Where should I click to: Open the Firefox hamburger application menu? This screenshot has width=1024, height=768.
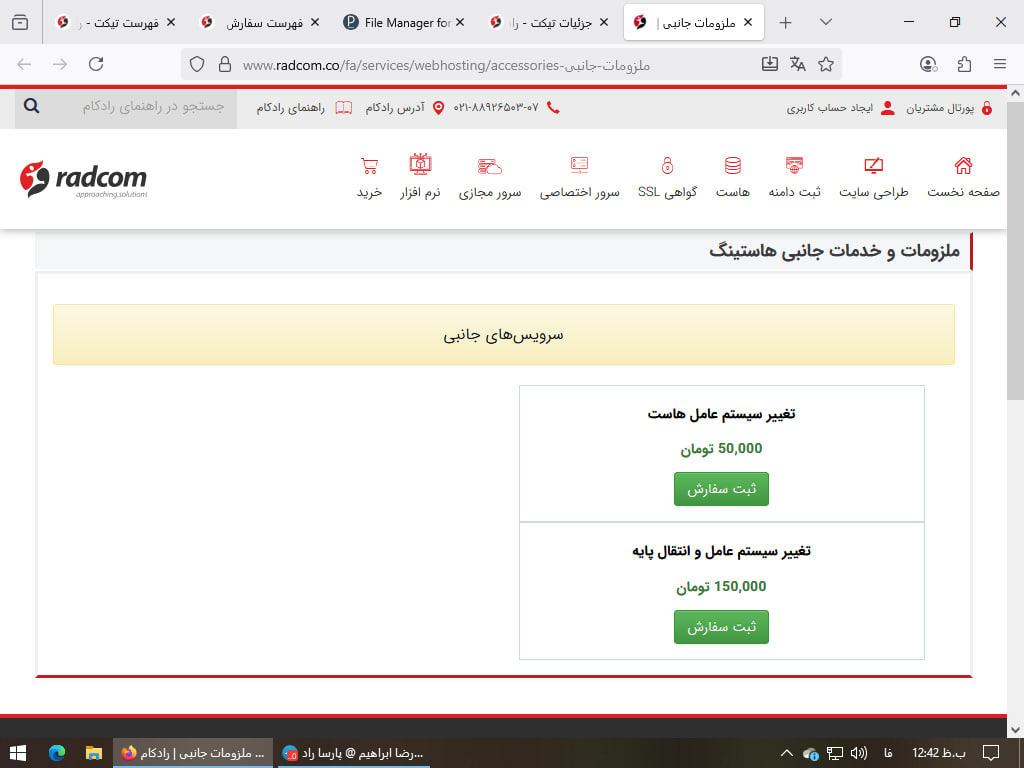1000,64
